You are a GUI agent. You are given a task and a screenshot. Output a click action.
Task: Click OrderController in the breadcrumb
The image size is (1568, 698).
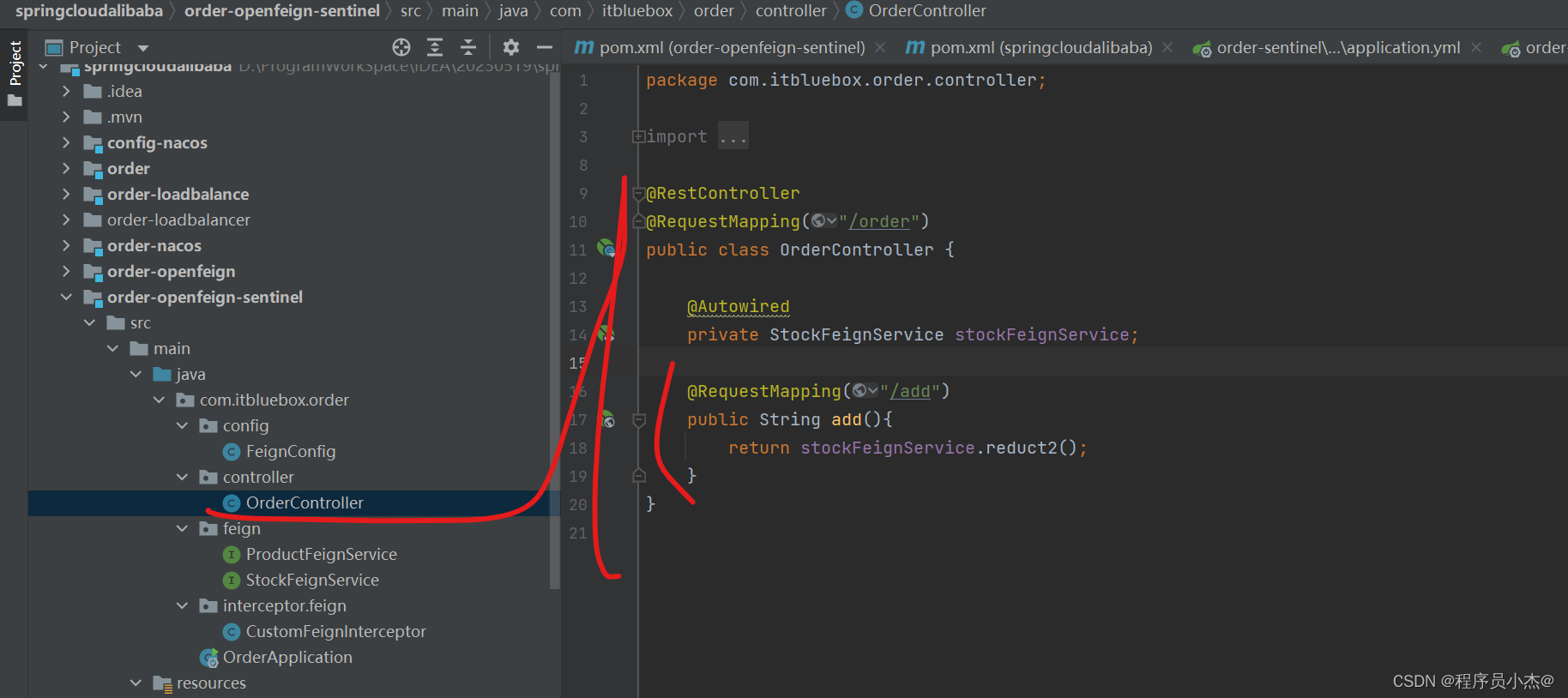point(927,11)
